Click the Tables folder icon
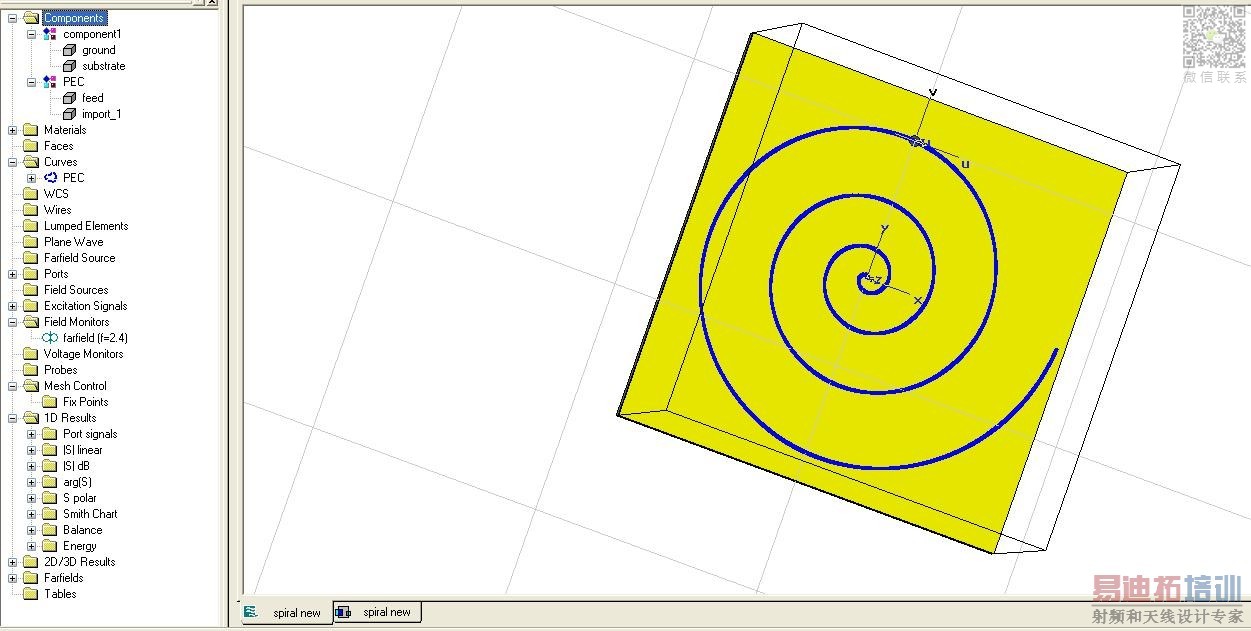 [30, 594]
